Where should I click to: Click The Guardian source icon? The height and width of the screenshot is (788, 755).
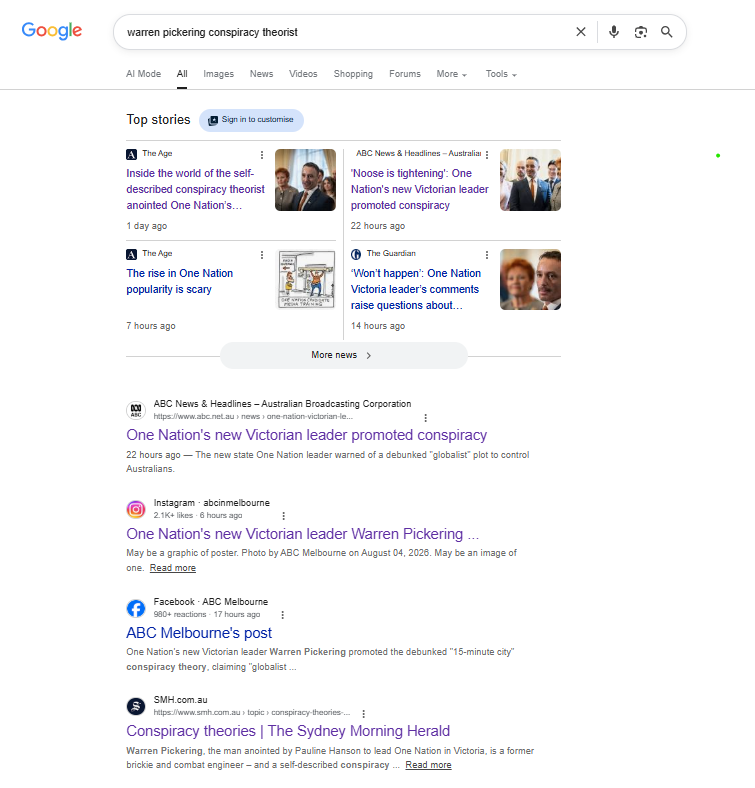(x=356, y=254)
